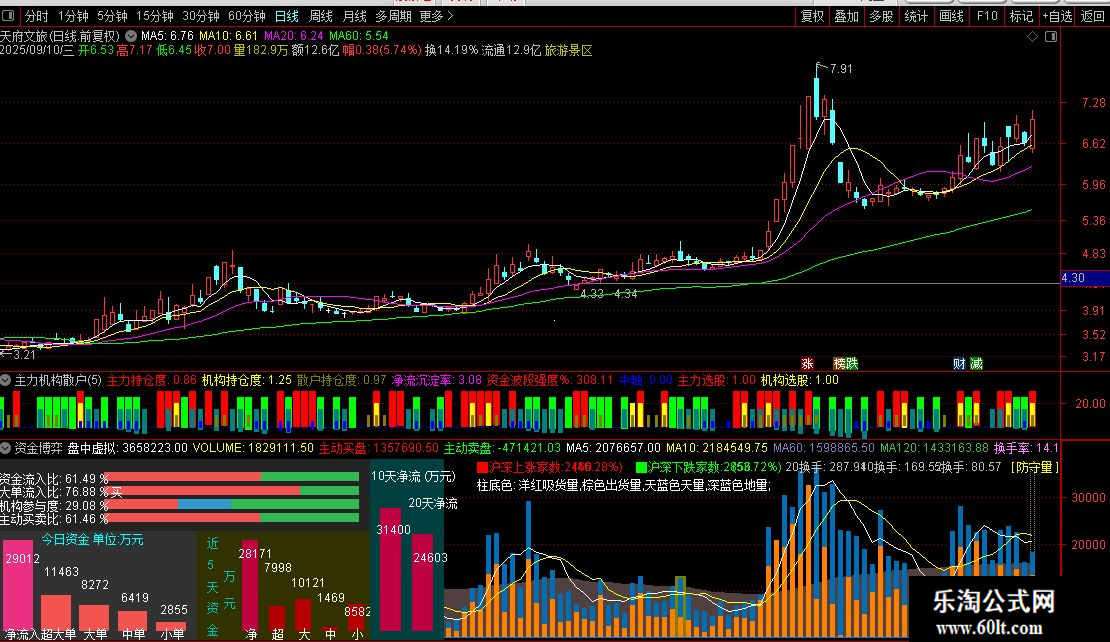Select the 日线 daily chart tab
1110x642 pixels.
[287, 16]
